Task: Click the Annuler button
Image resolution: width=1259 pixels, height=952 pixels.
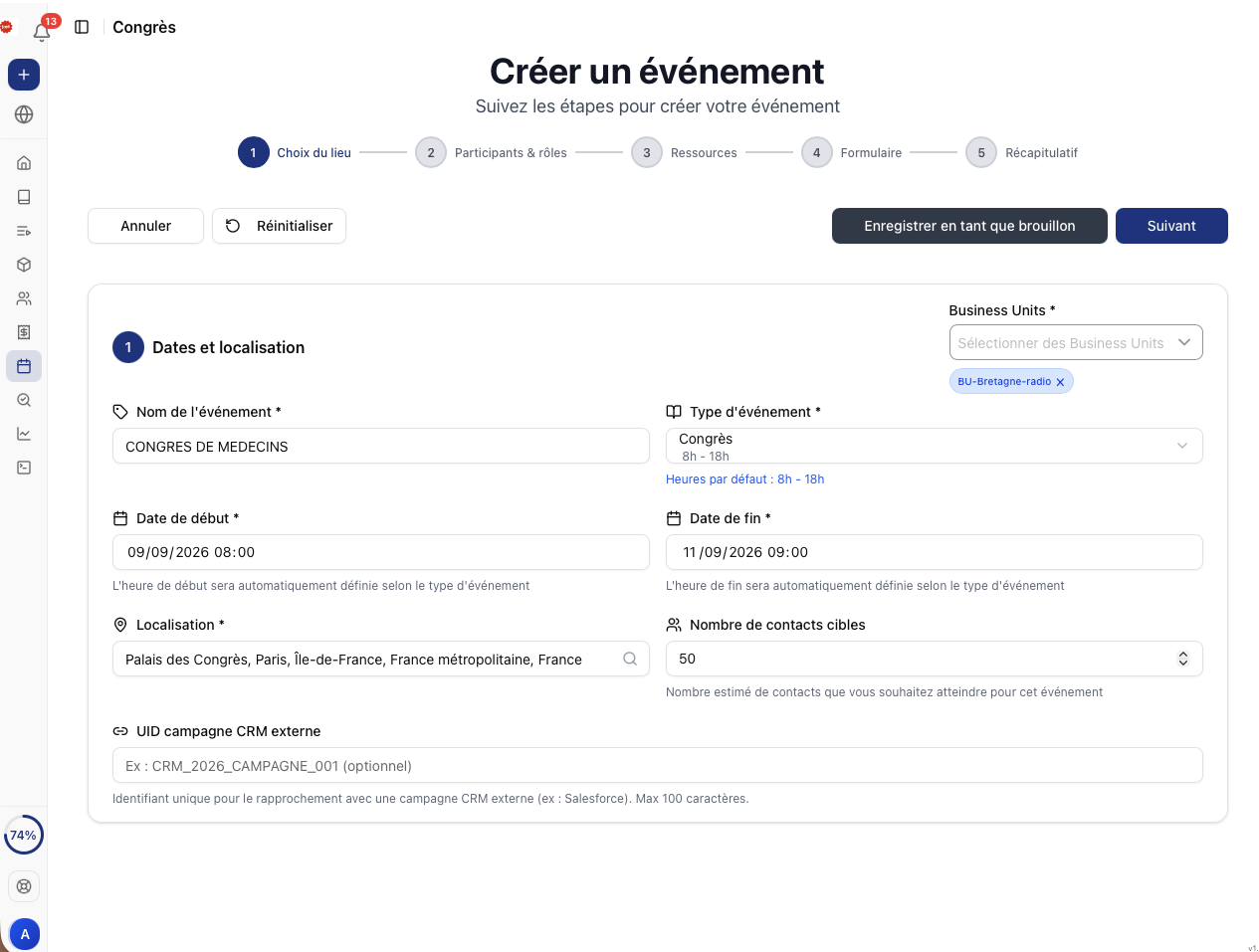Action: click(x=145, y=226)
